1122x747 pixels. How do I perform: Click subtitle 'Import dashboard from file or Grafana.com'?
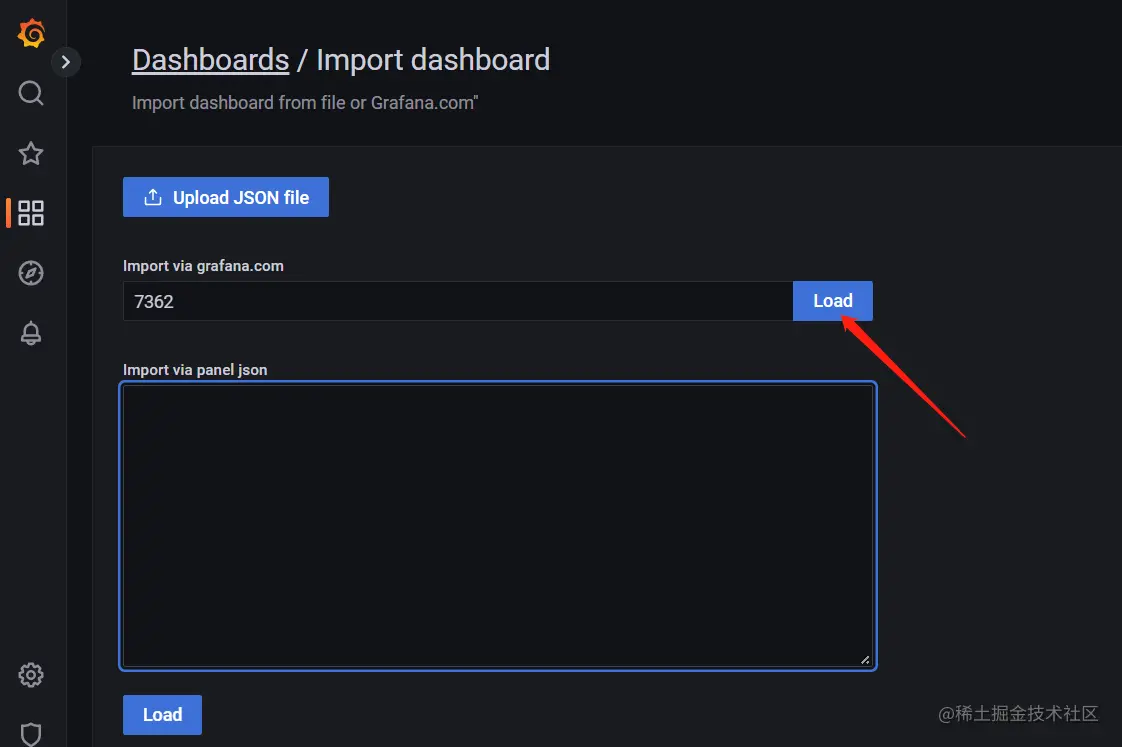(305, 103)
